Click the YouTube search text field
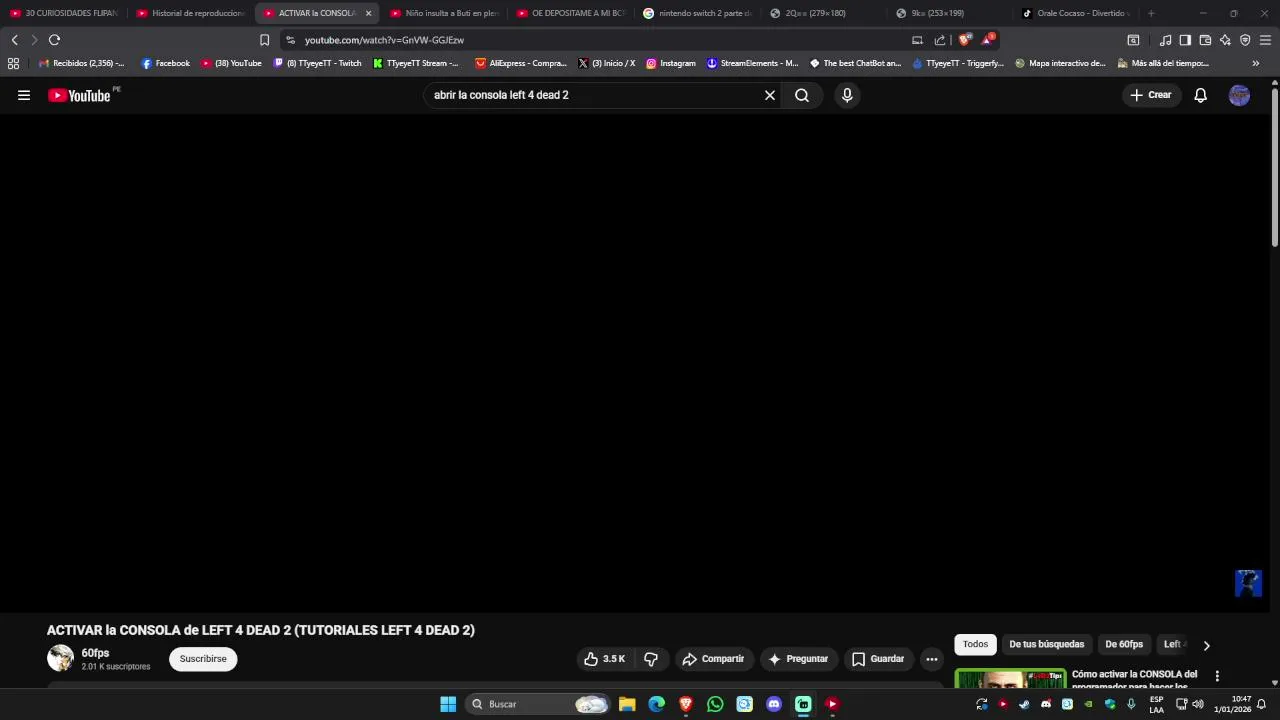Screen dimensions: 1280x720 [595, 95]
